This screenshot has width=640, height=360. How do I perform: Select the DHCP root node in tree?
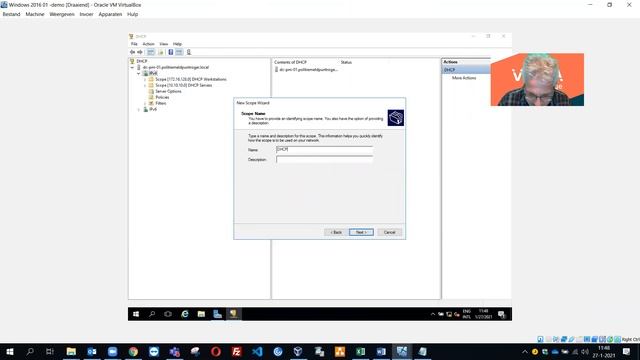(x=142, y=61)
